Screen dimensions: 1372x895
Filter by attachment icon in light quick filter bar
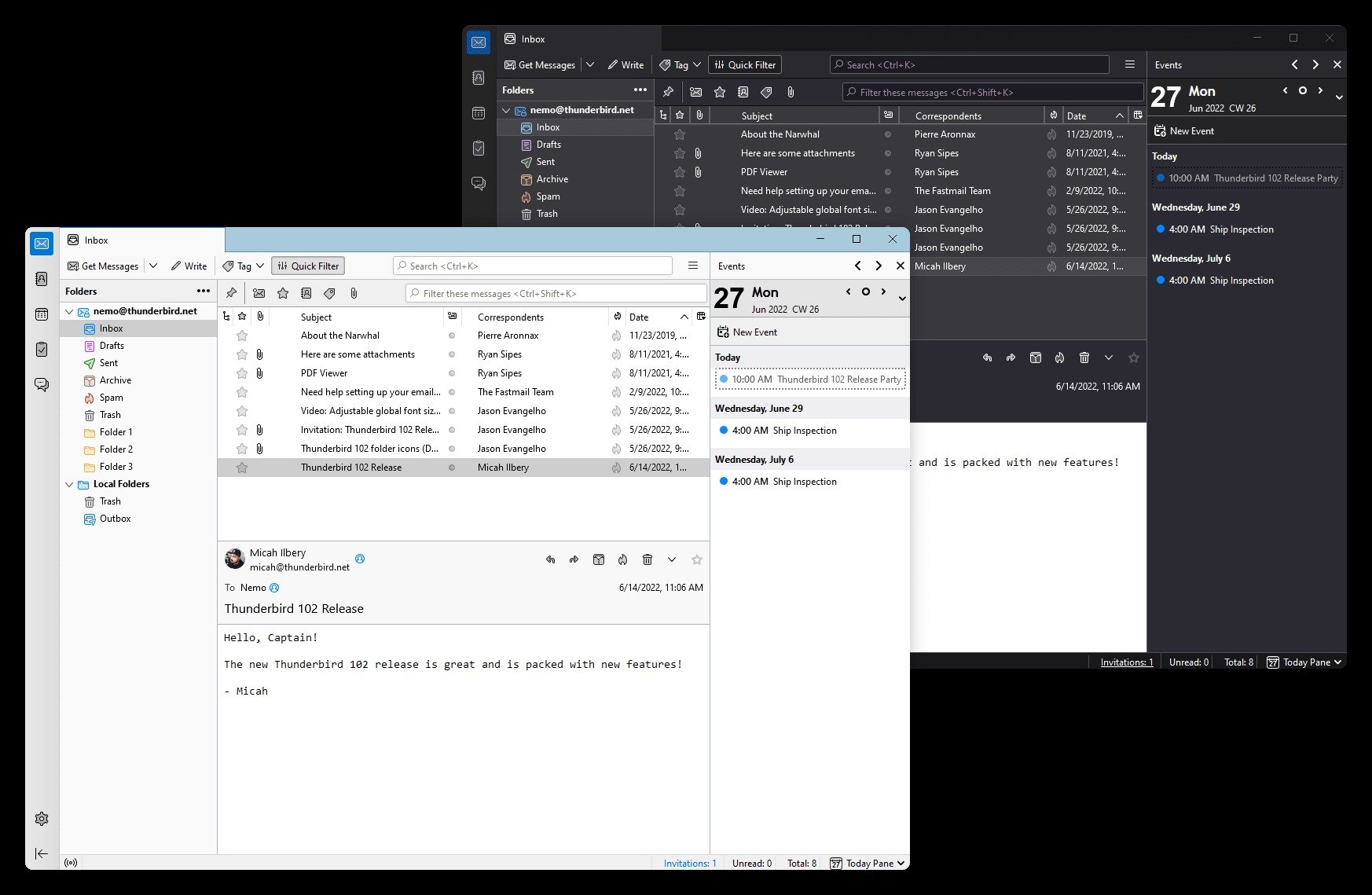click(354, 293)
